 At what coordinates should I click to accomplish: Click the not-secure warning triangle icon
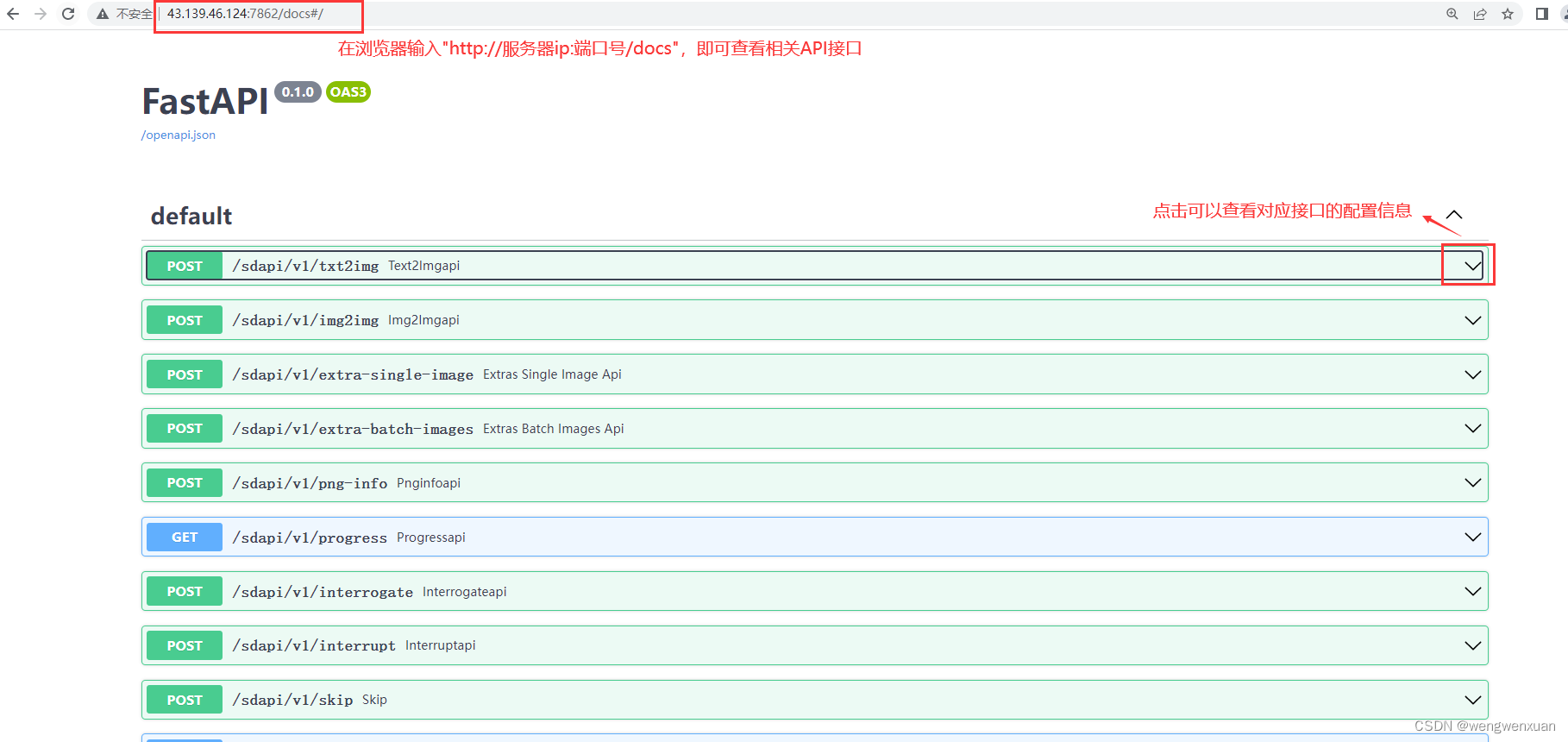103,14
